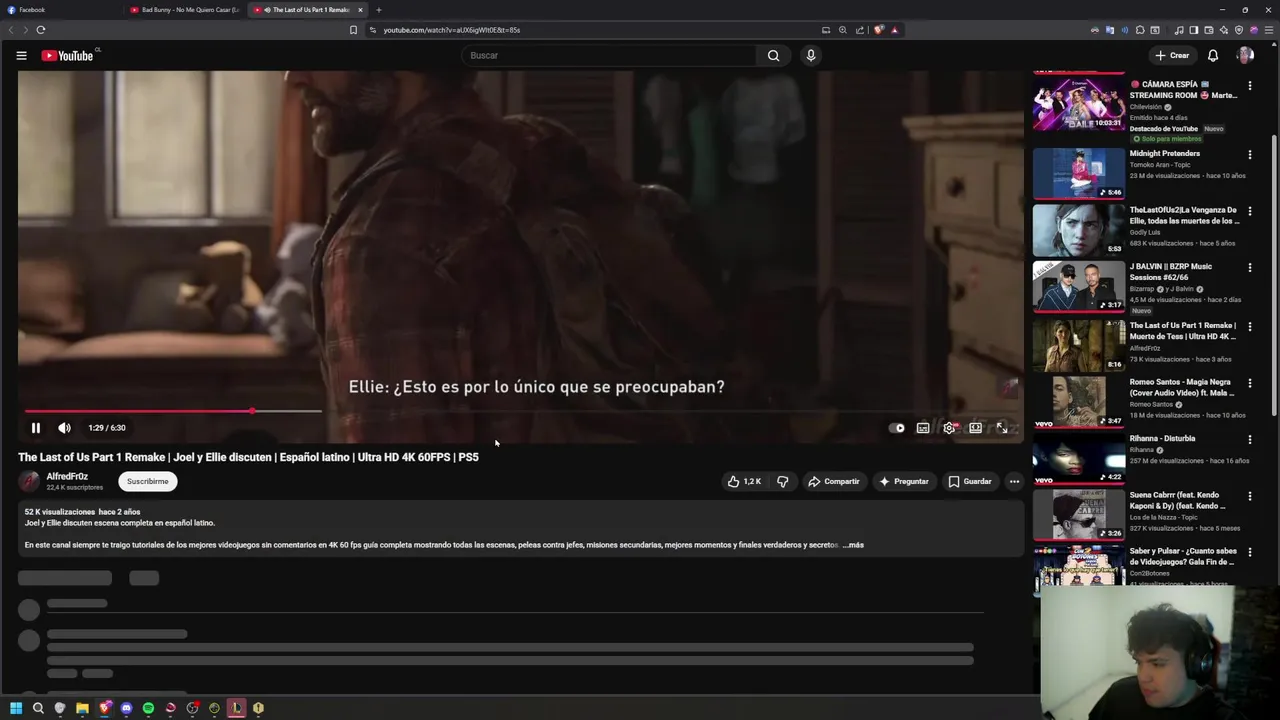Switch to the Bad Bunny browser tab
The width and height of the screenshot is (1280, 720).
pyautogui.click(x=185, y=10)
